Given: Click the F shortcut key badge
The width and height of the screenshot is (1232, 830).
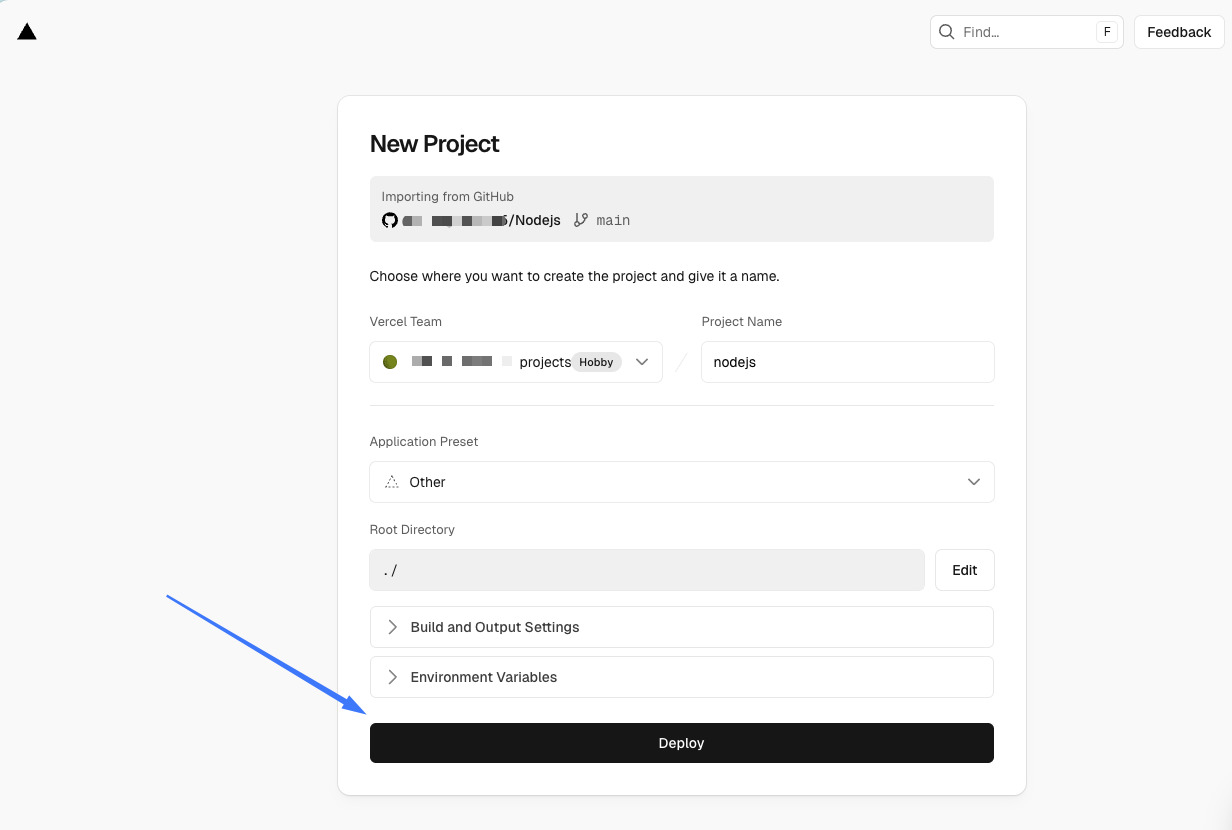Looking at the screenshot, I should point(1106,32).
